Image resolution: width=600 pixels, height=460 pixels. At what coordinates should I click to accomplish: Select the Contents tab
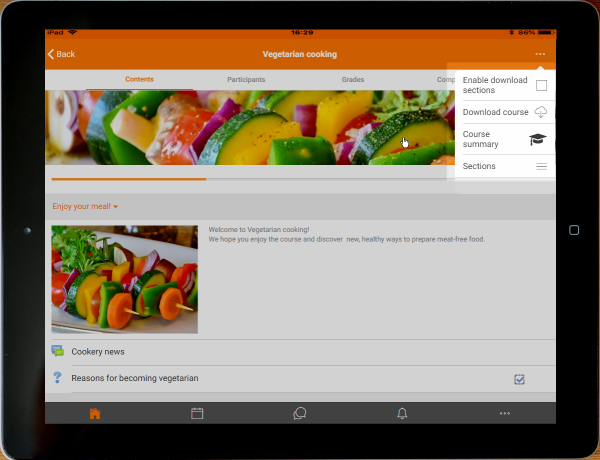(139, 79)
